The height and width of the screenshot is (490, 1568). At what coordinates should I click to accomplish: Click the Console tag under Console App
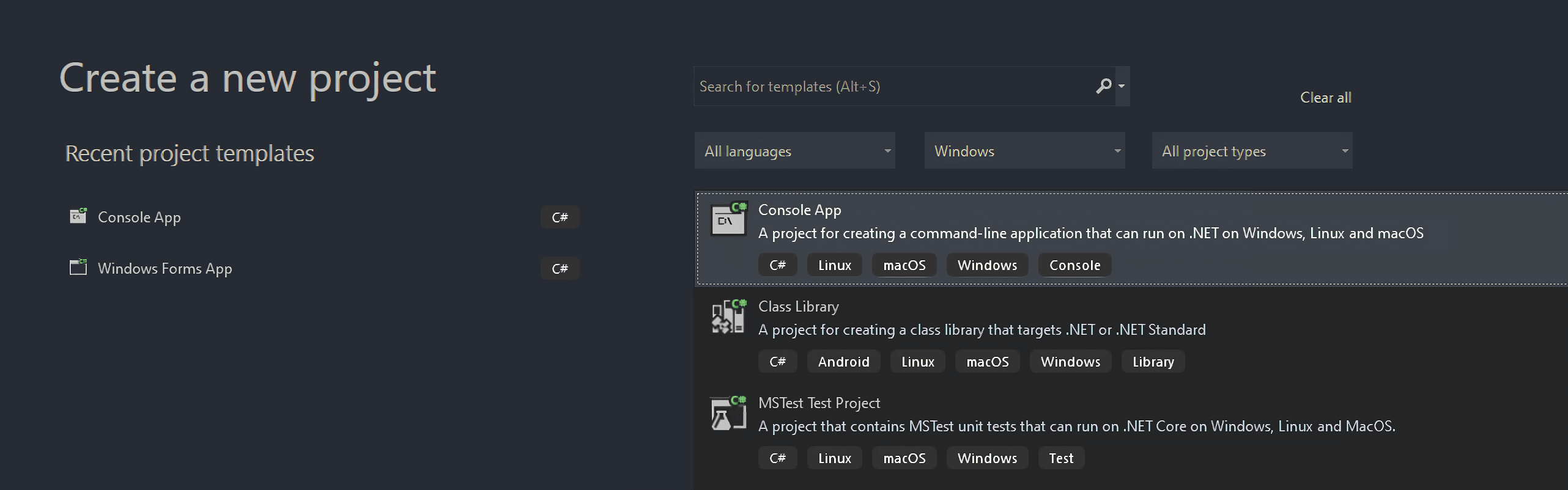point(1074,265)
